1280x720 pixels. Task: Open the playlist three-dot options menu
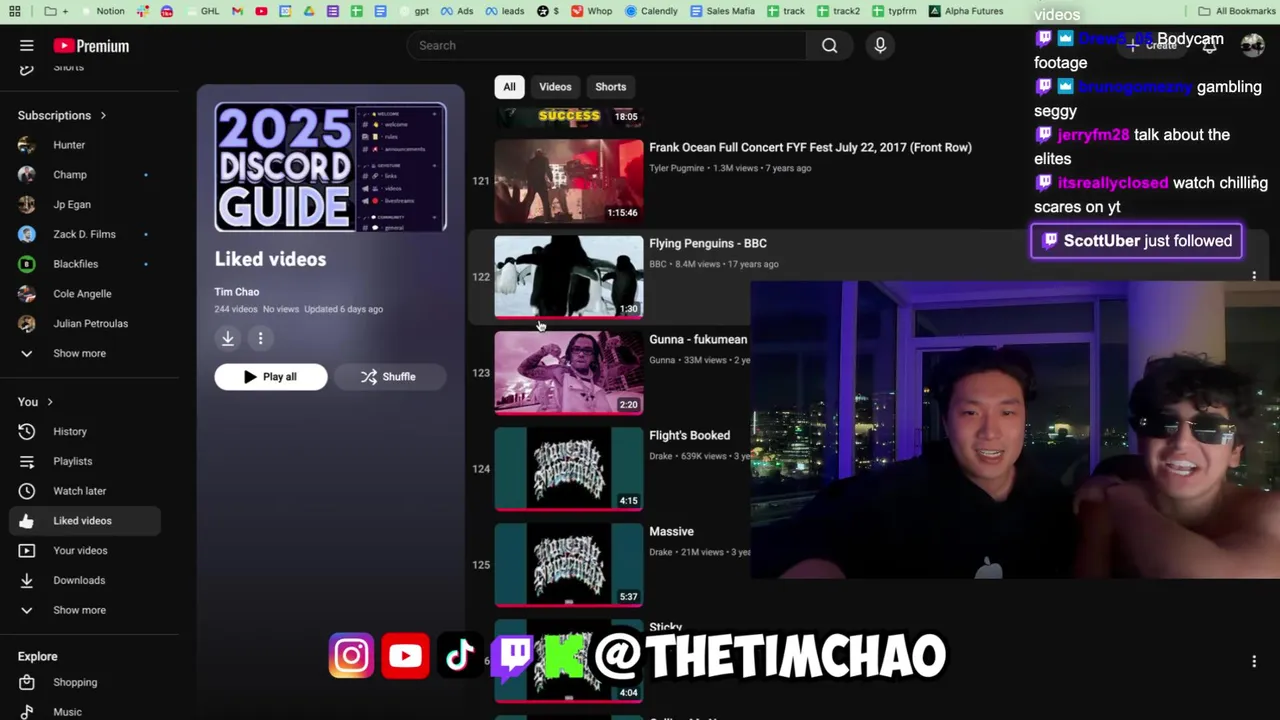pyautogui.click(x=260, y=338)
